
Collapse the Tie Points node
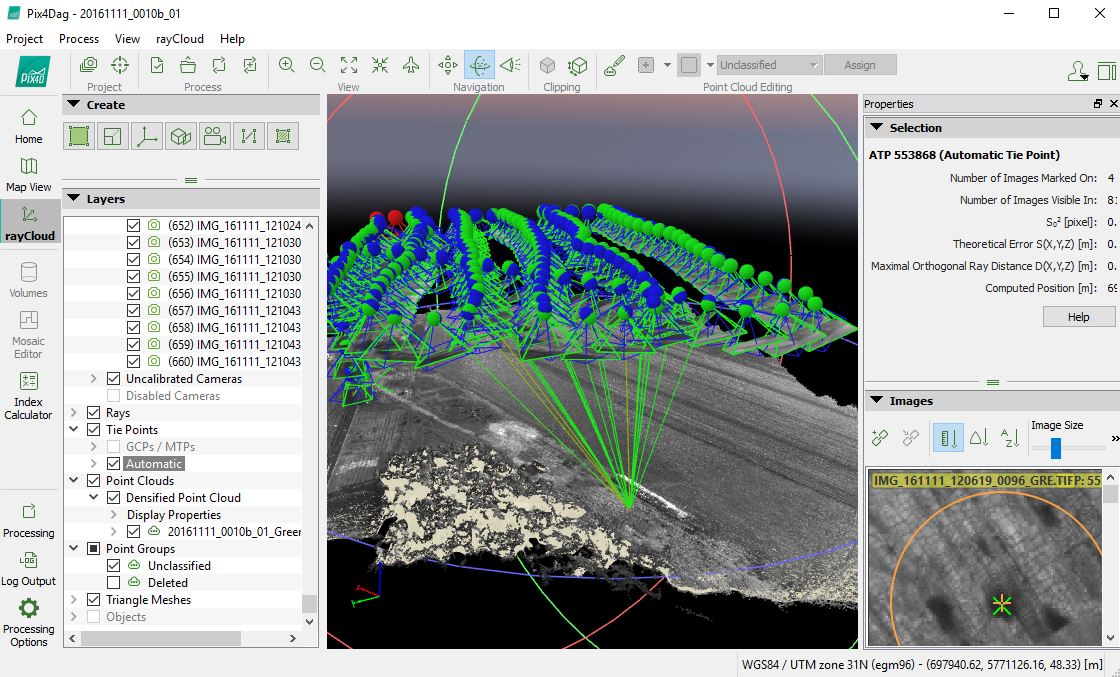coord(74,429)
